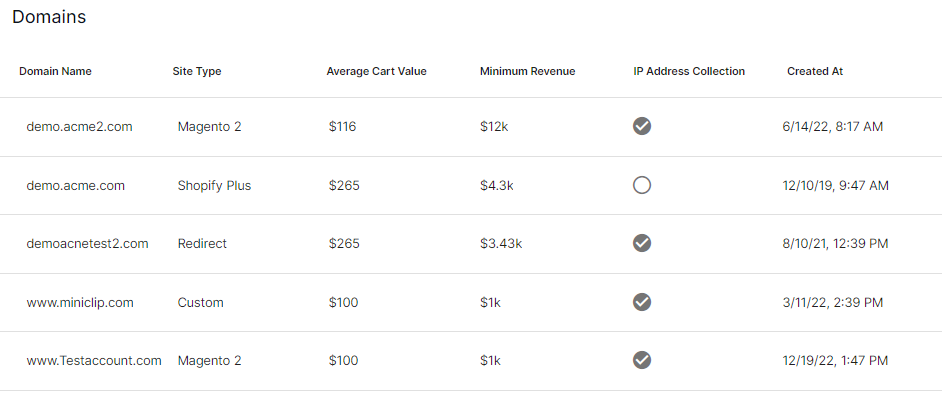This screenshot has width=942, height=399.
Task: Click the 12/10/19, 9:47 AM timestamp
Action: click(833, 186)
